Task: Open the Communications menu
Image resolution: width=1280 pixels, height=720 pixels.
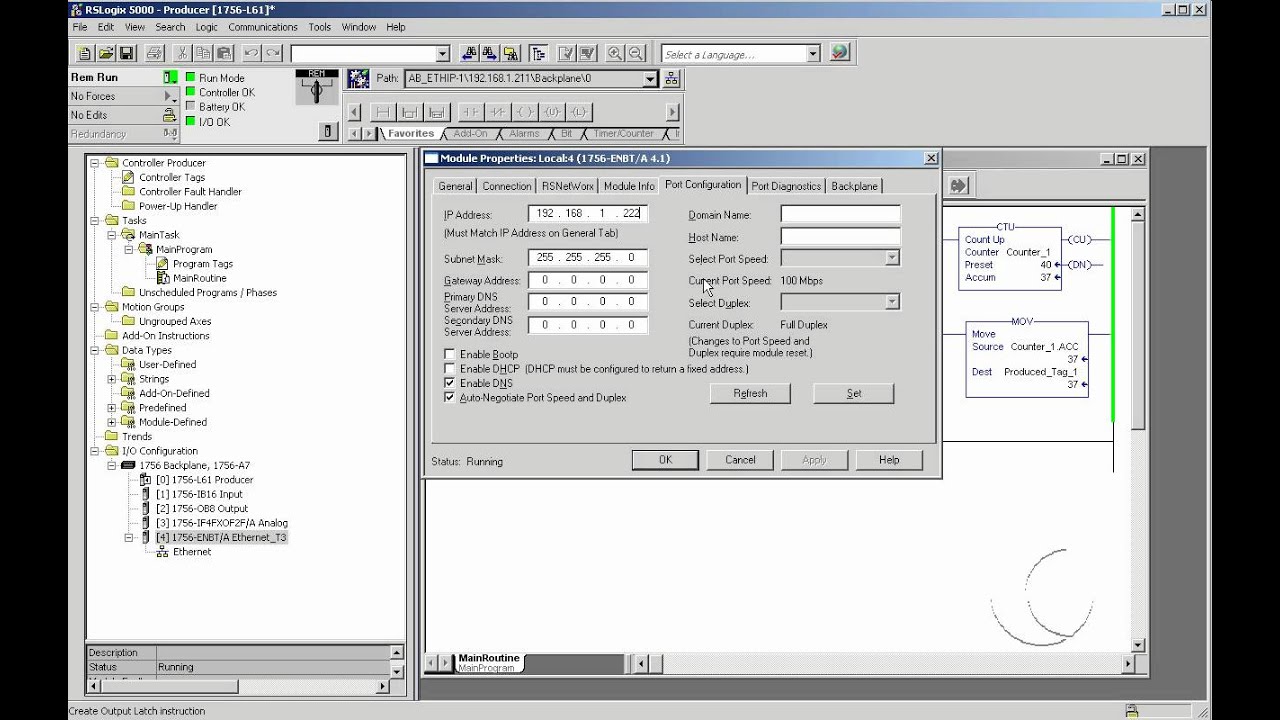Action: pyautogui.click(x=263, y=27)
